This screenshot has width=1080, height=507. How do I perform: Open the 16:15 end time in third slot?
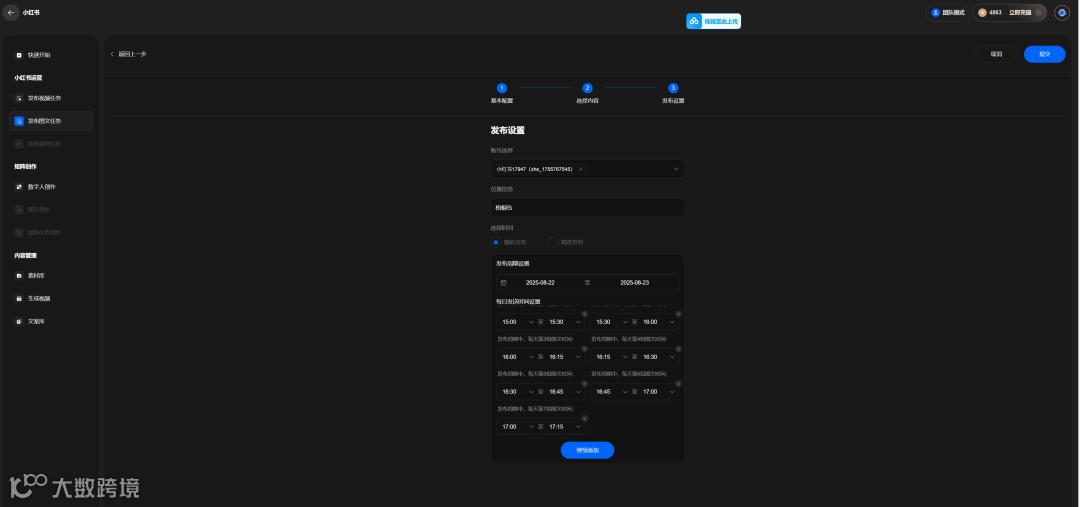[565, 357]
